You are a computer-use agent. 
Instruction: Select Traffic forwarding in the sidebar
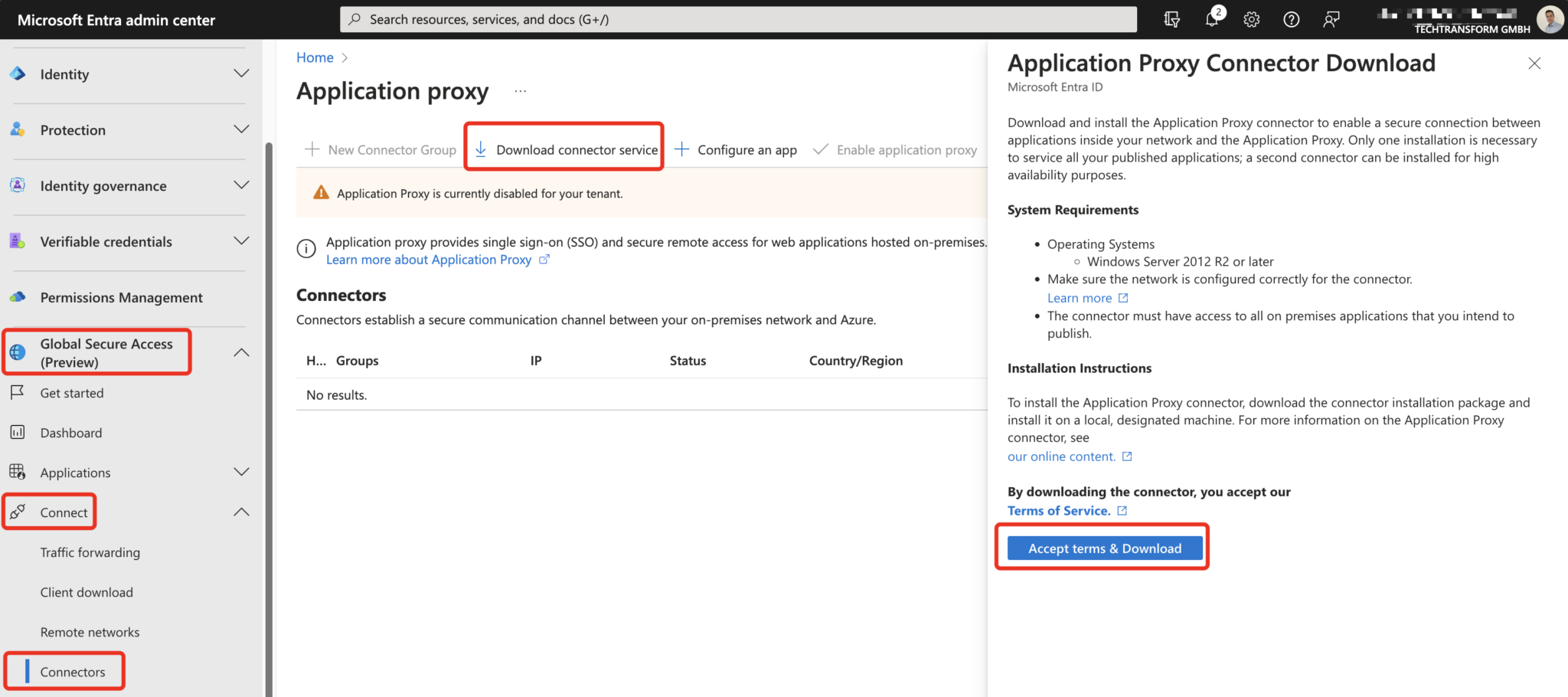coord(90,551)
